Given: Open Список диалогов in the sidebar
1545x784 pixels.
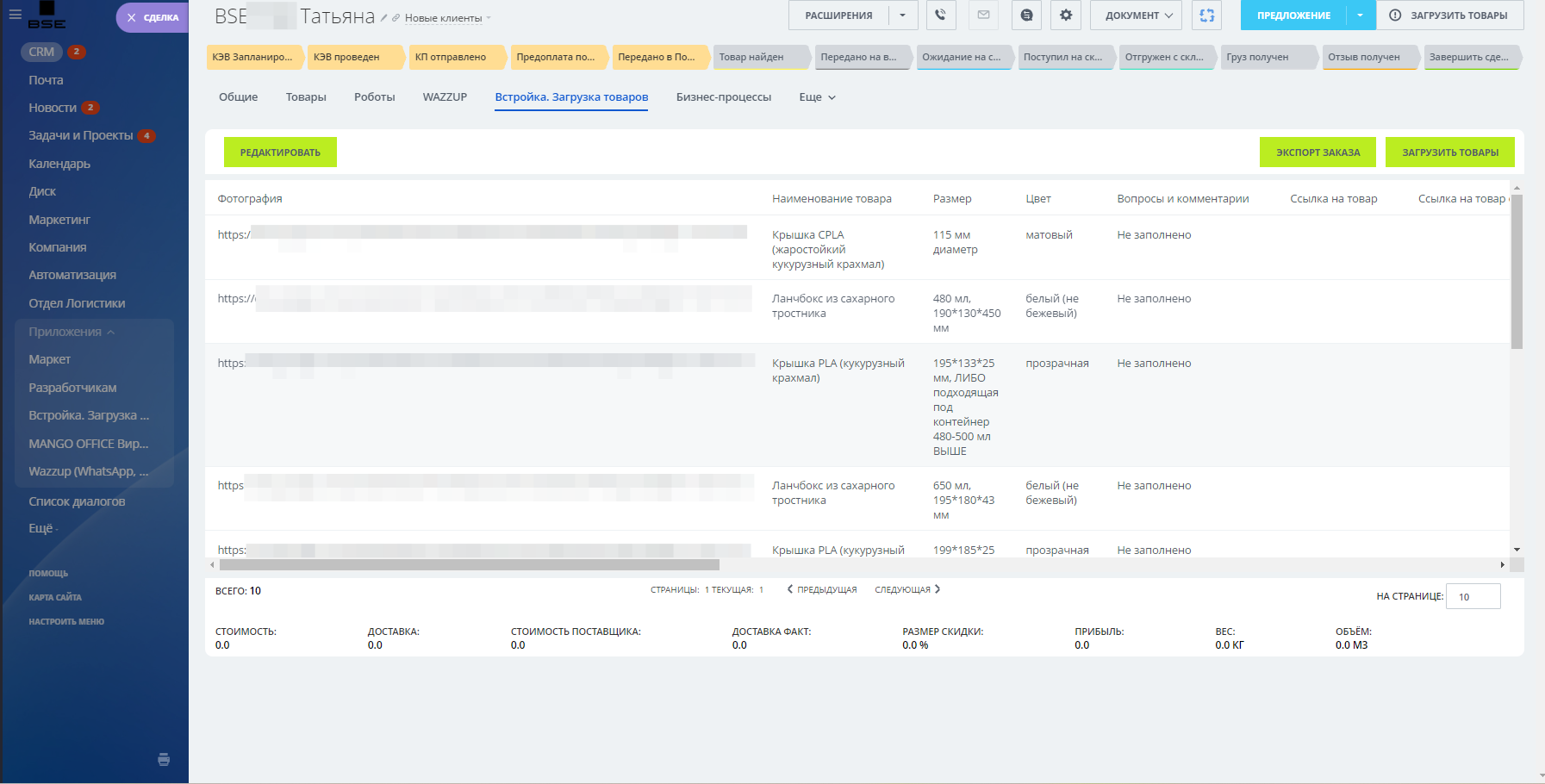Looking at the screenshot, I should coord(77,501).
